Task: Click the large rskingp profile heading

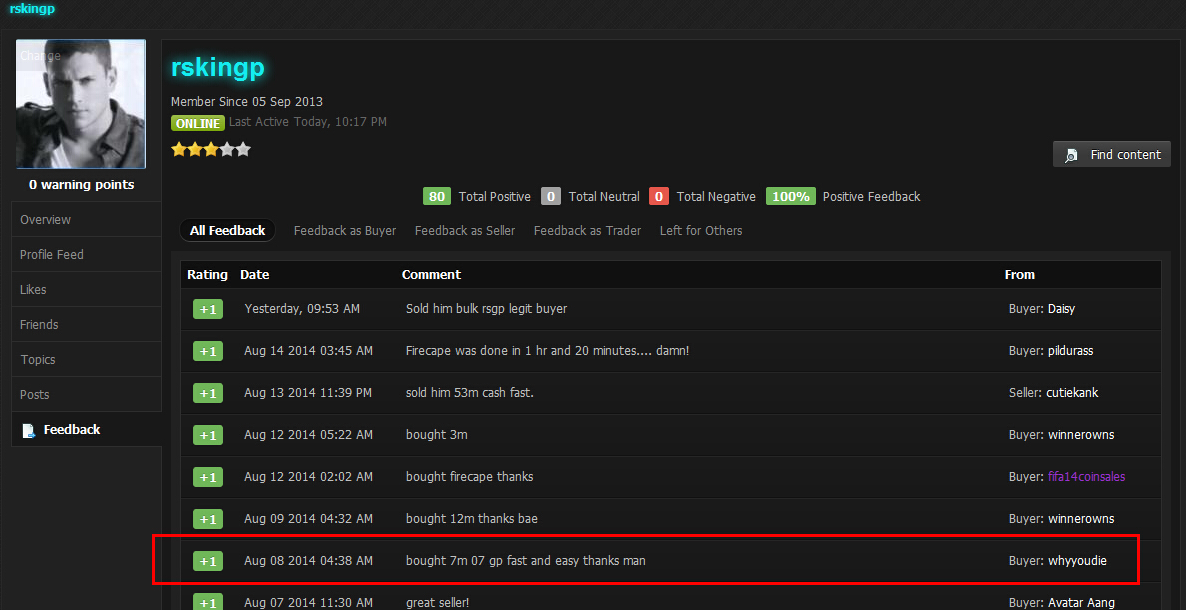Action: (x=218, y=67)
